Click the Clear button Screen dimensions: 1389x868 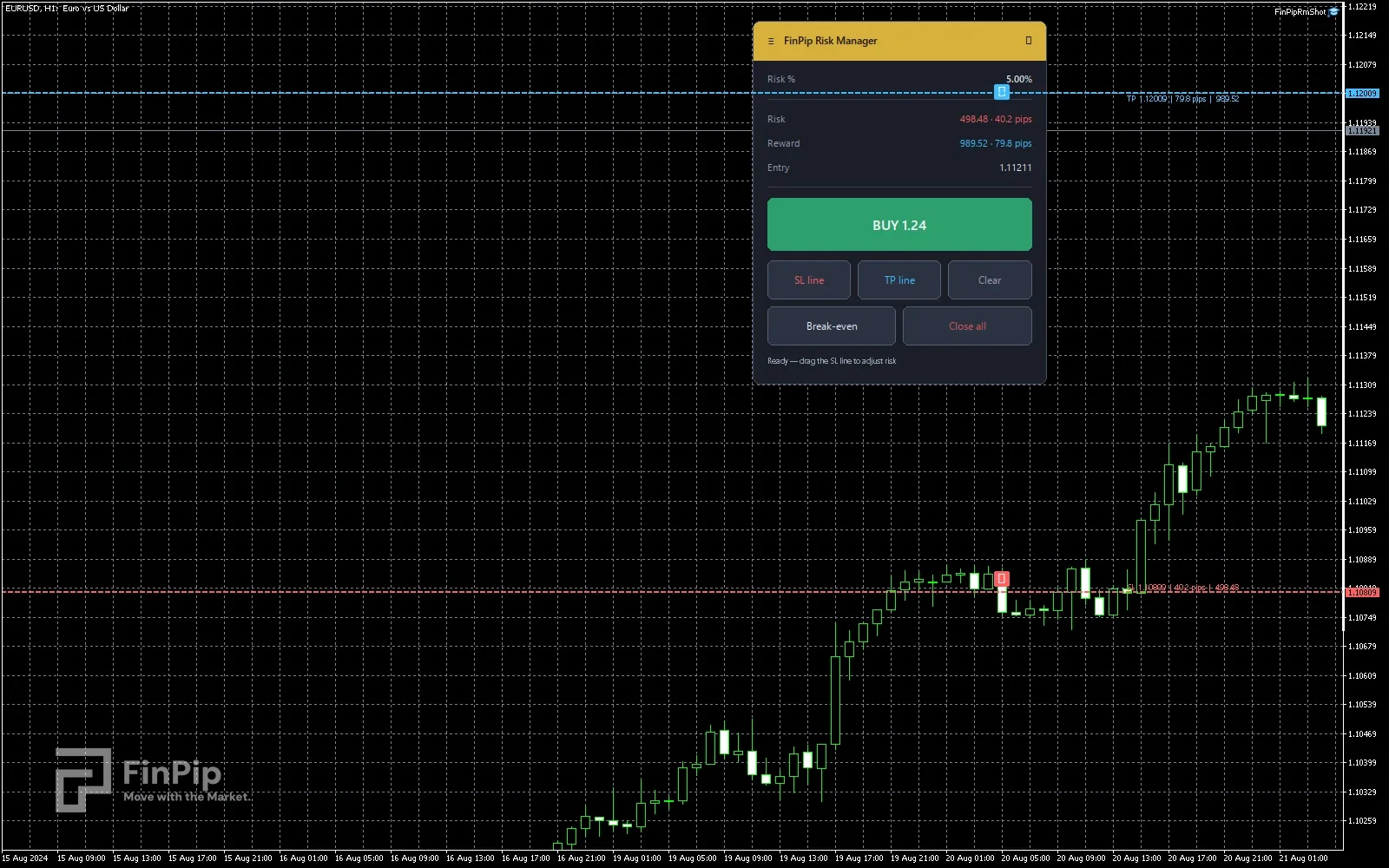coord(990,280)
